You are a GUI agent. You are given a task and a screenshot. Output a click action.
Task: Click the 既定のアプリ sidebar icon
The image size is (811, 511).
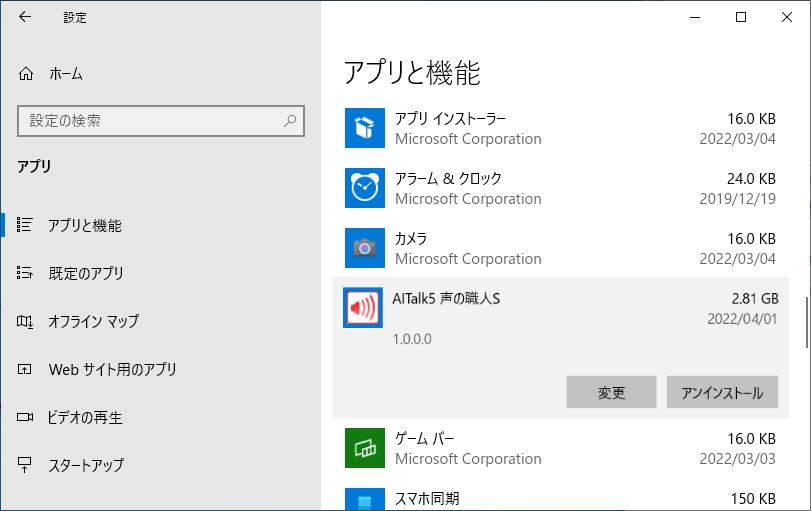click(24, 273)
